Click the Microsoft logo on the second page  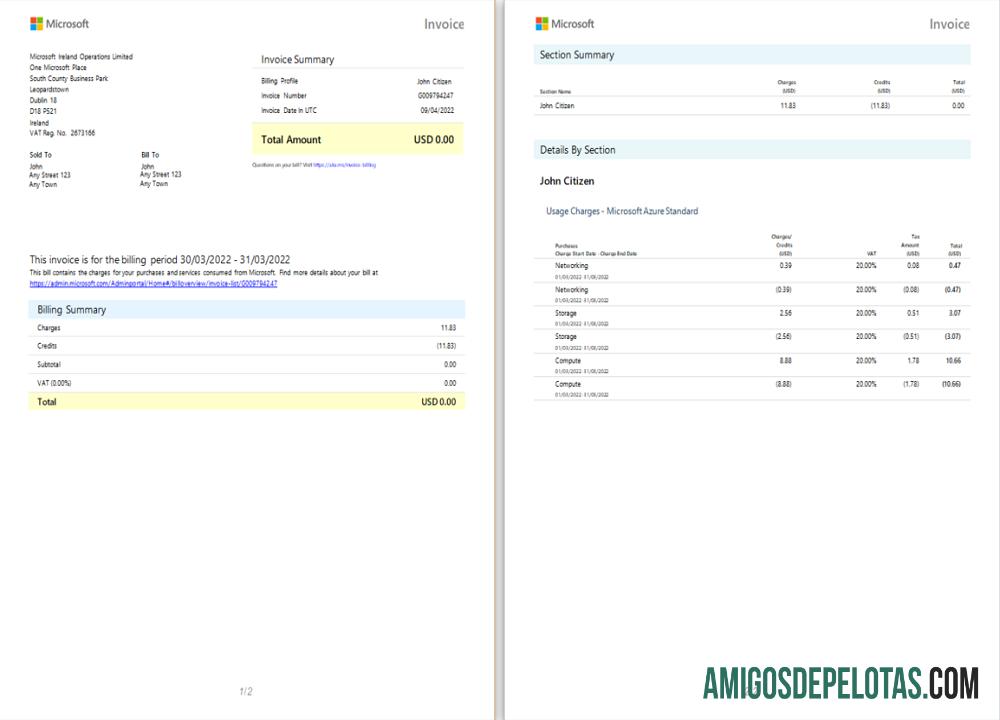[x=565, y=24]
